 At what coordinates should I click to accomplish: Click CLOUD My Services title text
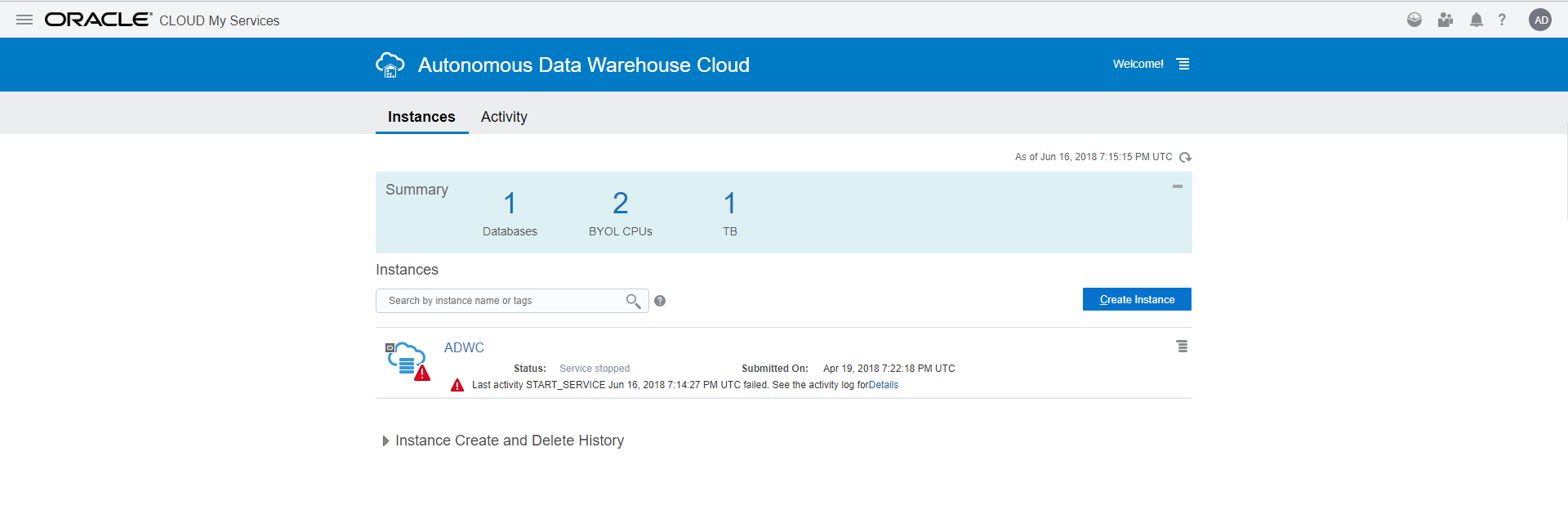click(219, 20)
